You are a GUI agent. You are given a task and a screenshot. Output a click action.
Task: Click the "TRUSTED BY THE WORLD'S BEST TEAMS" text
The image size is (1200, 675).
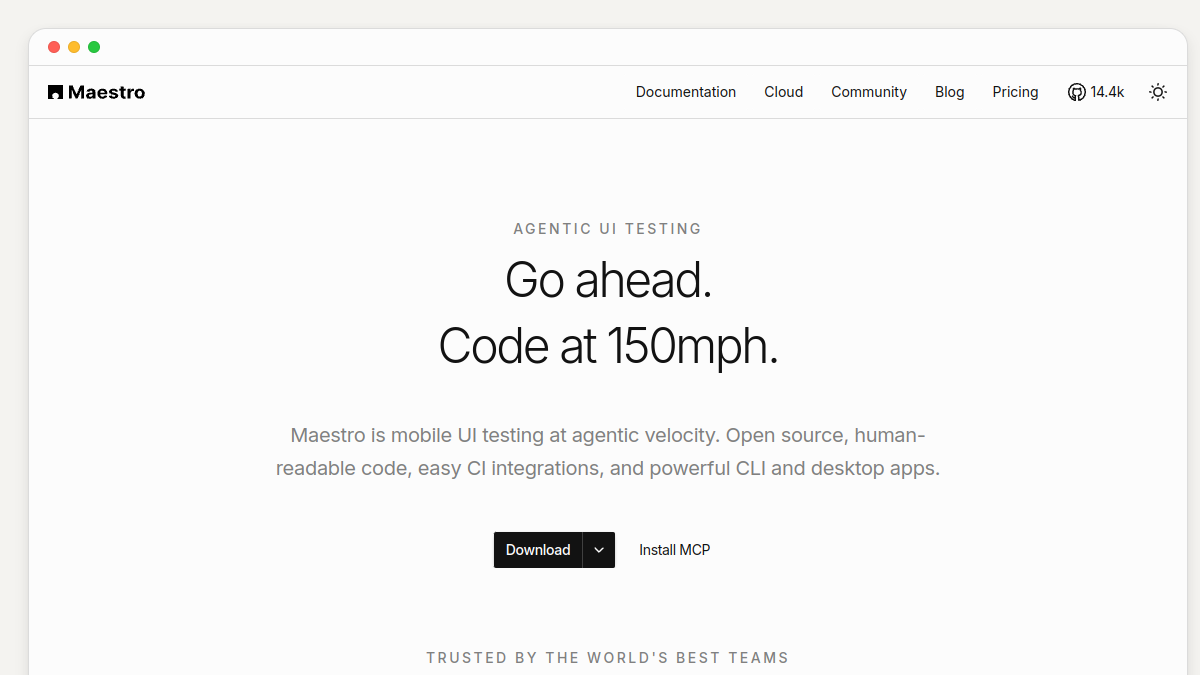(x=608, y=658)
